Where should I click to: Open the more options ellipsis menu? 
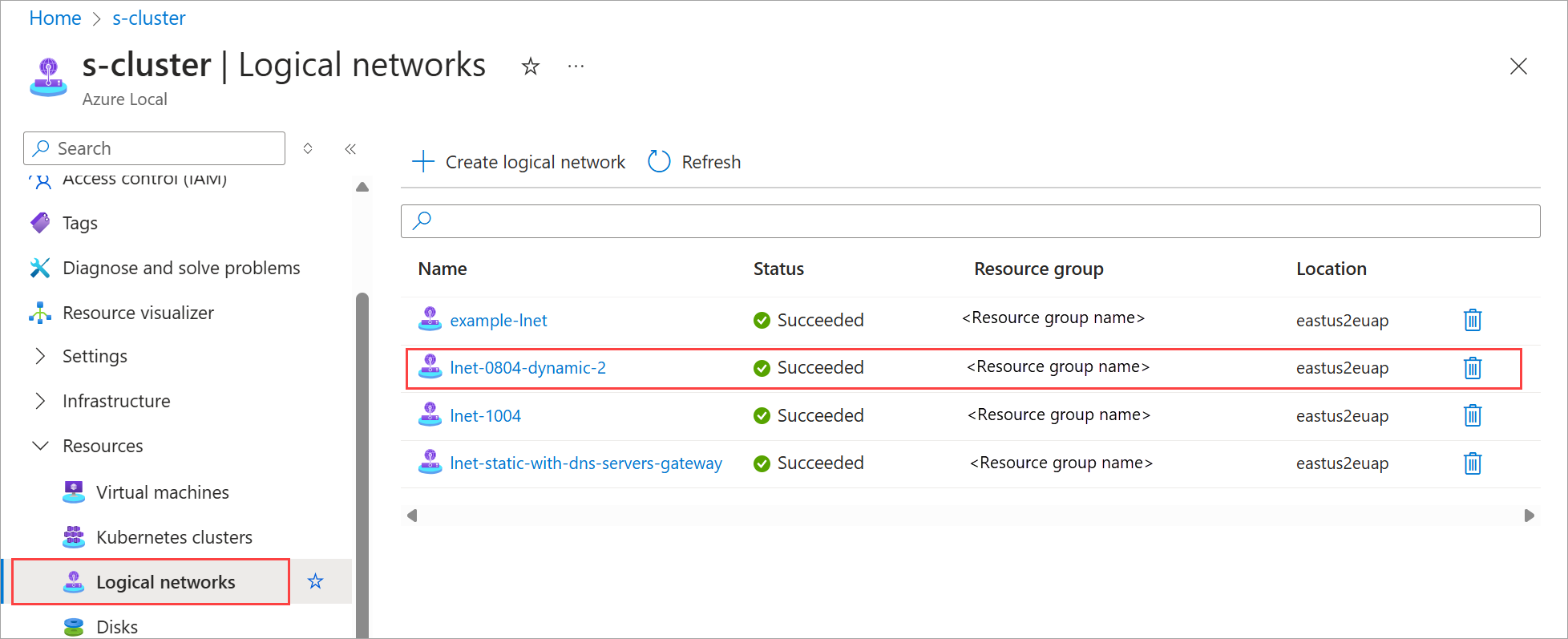(576, 67)
